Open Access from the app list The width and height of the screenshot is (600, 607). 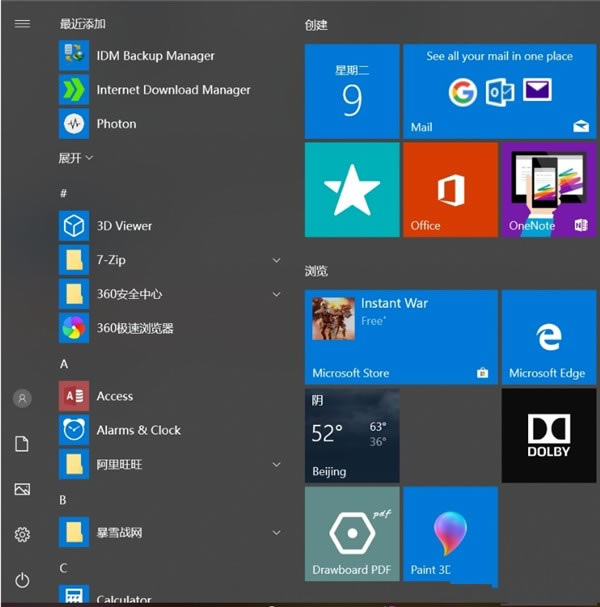(114, 396)
